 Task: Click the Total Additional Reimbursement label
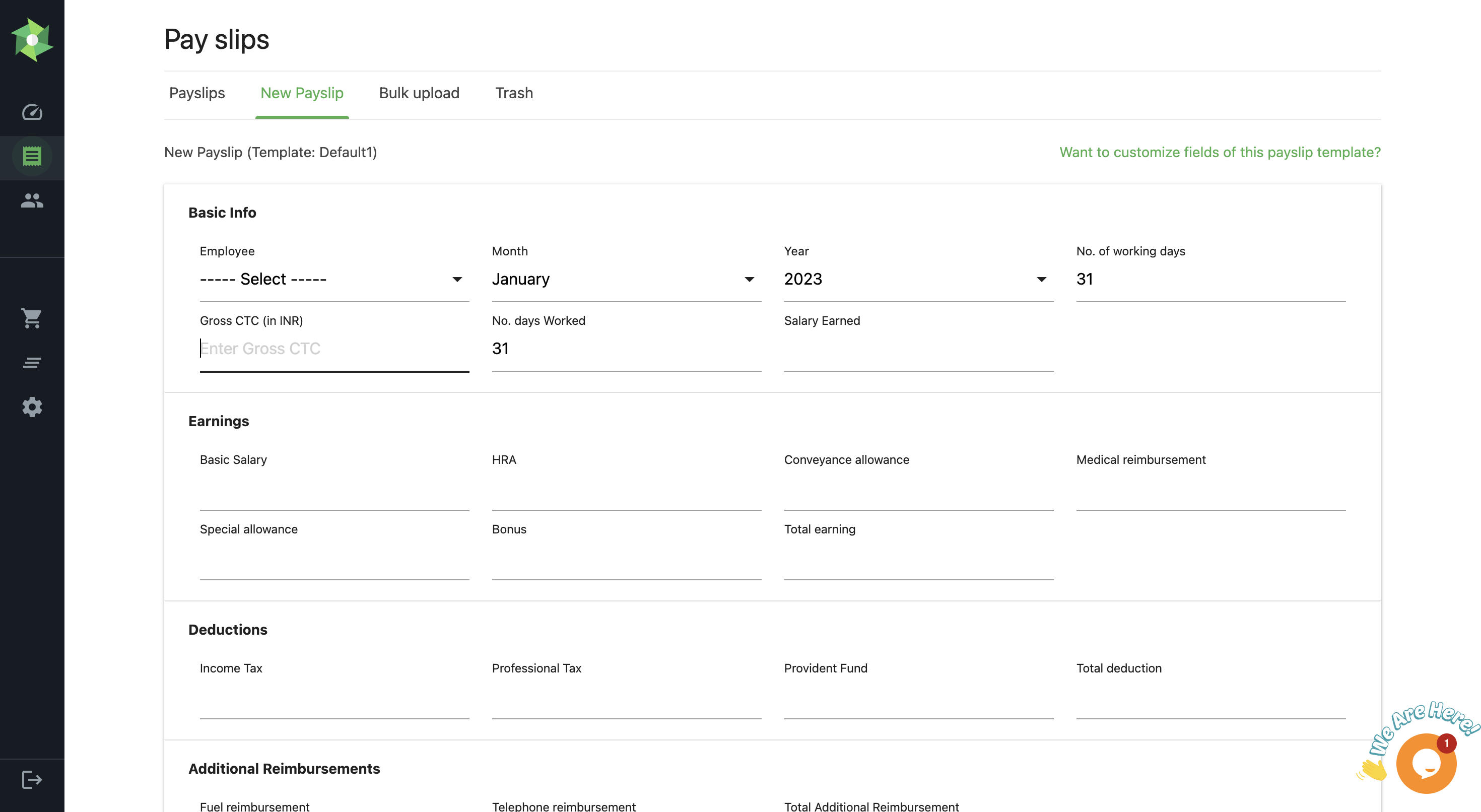pyautogui.click(x=871, y=806)
